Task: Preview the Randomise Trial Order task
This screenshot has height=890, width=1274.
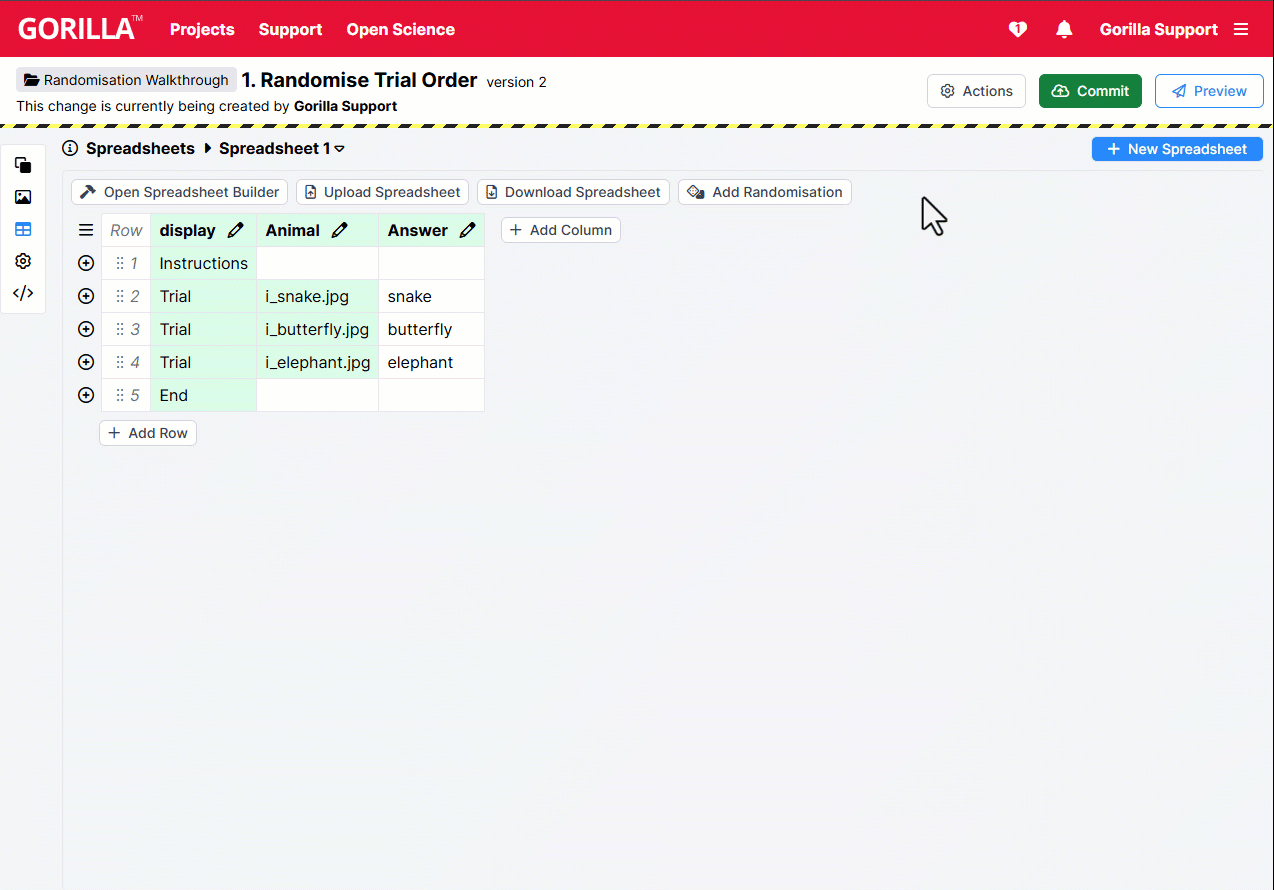Action: click(x=1209, y=90)
